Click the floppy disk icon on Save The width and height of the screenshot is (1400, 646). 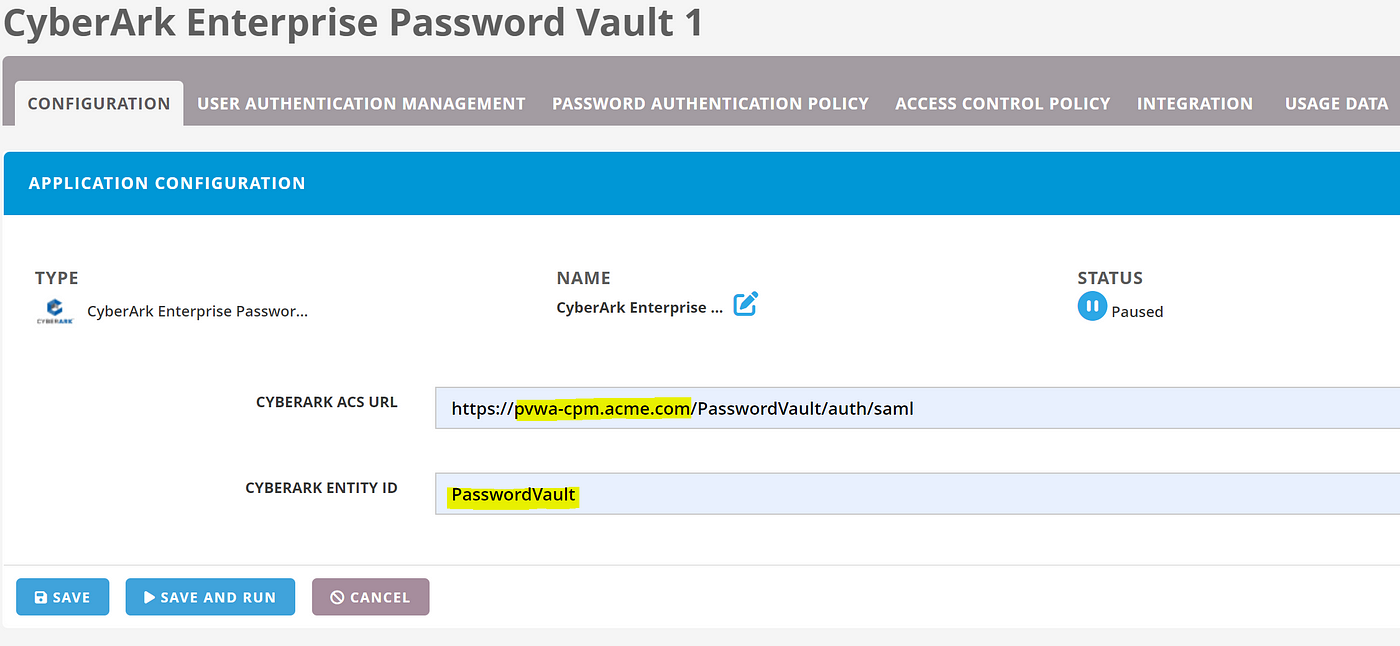[41, 598]
